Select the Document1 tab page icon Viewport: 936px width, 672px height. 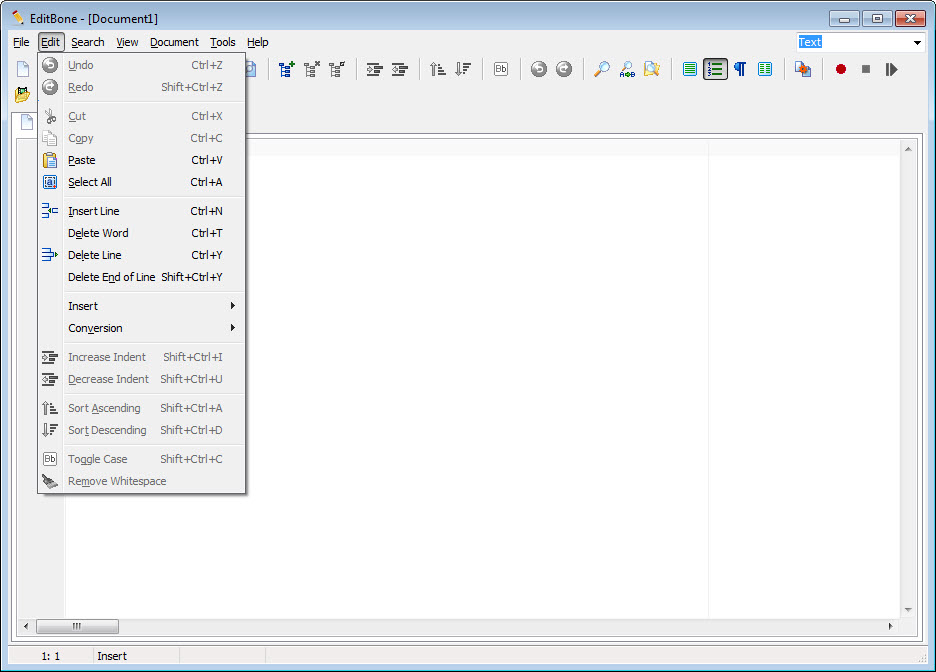(27, 122)
